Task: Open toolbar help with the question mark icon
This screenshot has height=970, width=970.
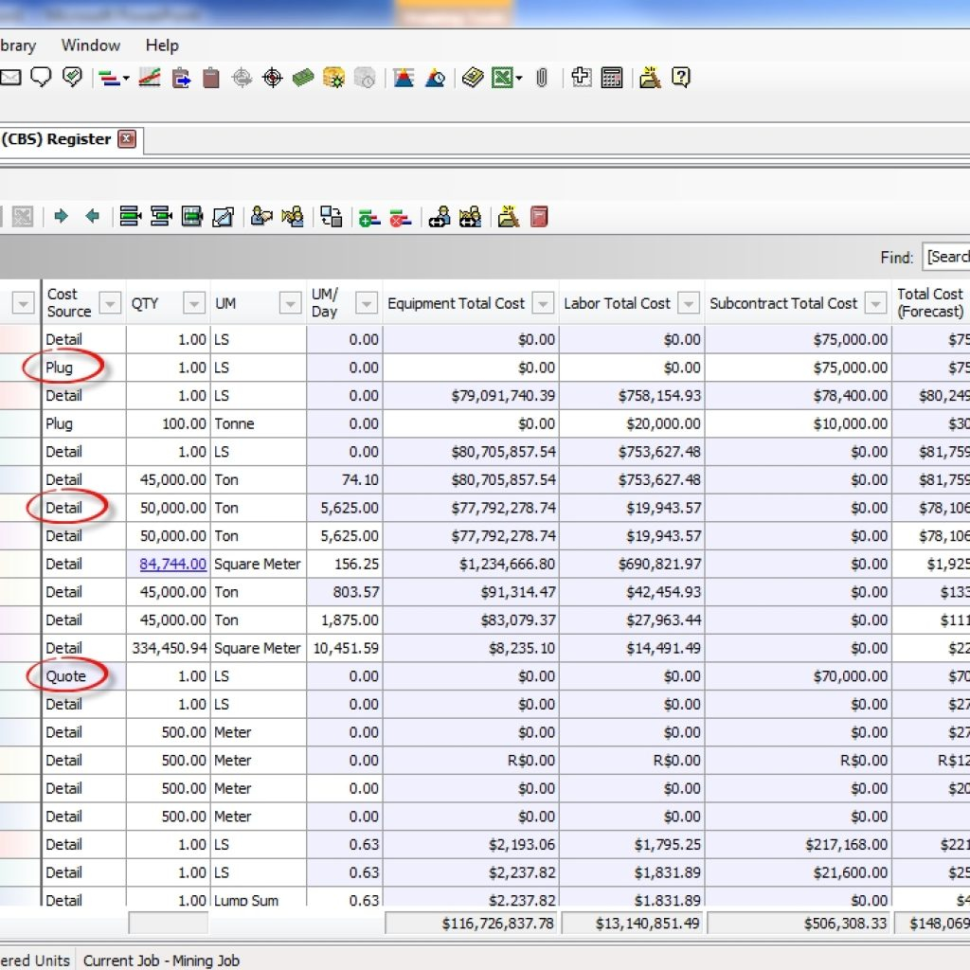Action: pyautogui.click(x=681, y=77)
